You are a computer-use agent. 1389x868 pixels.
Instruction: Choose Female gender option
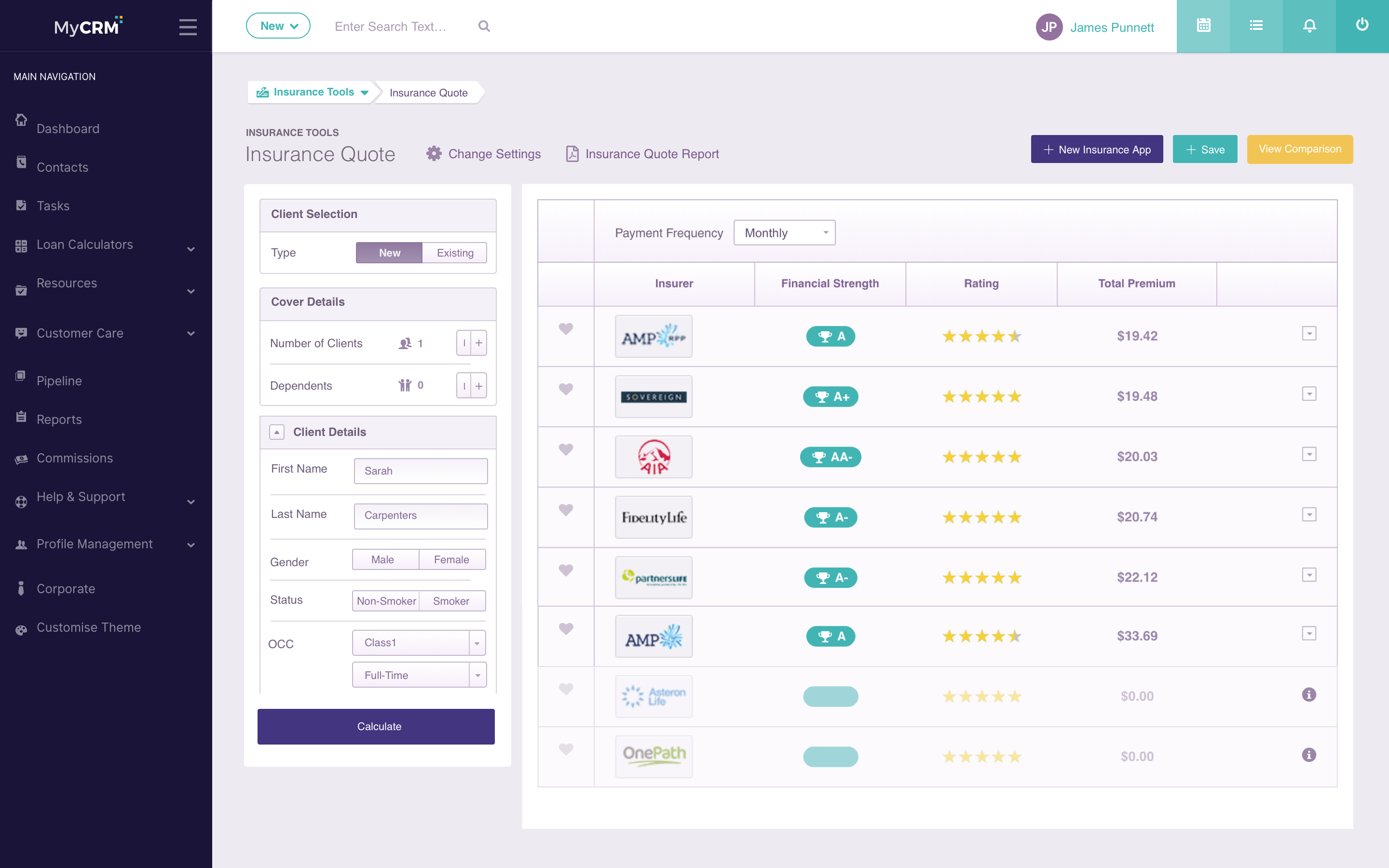452,559
